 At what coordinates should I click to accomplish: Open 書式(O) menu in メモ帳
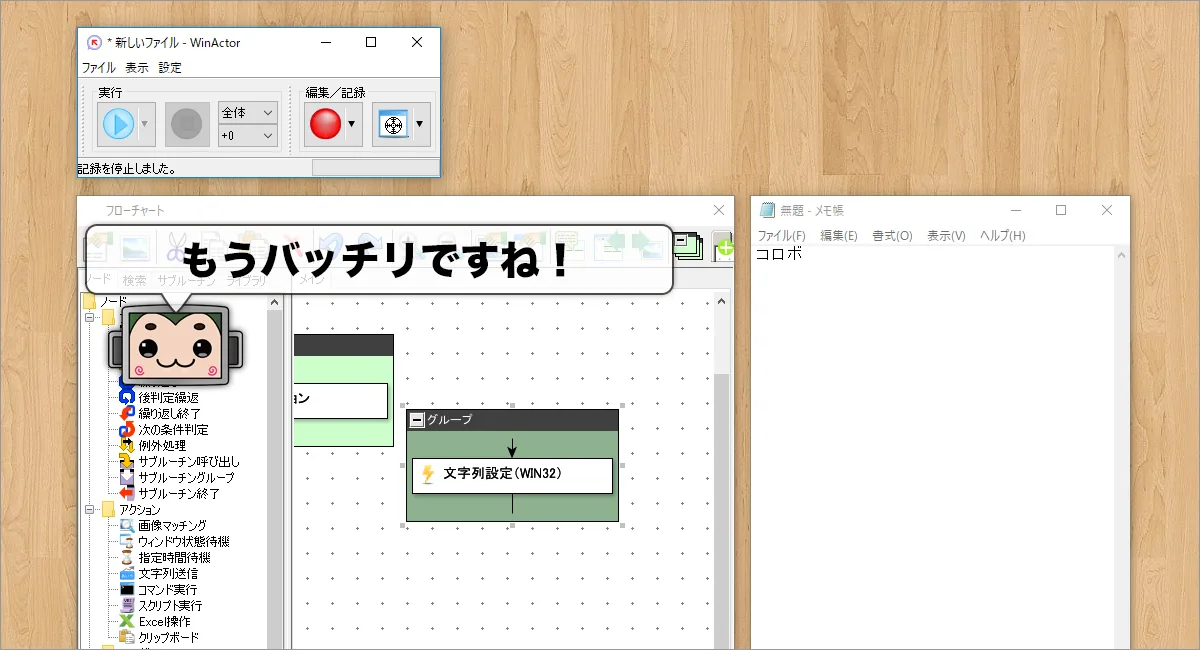coord(892,236)
